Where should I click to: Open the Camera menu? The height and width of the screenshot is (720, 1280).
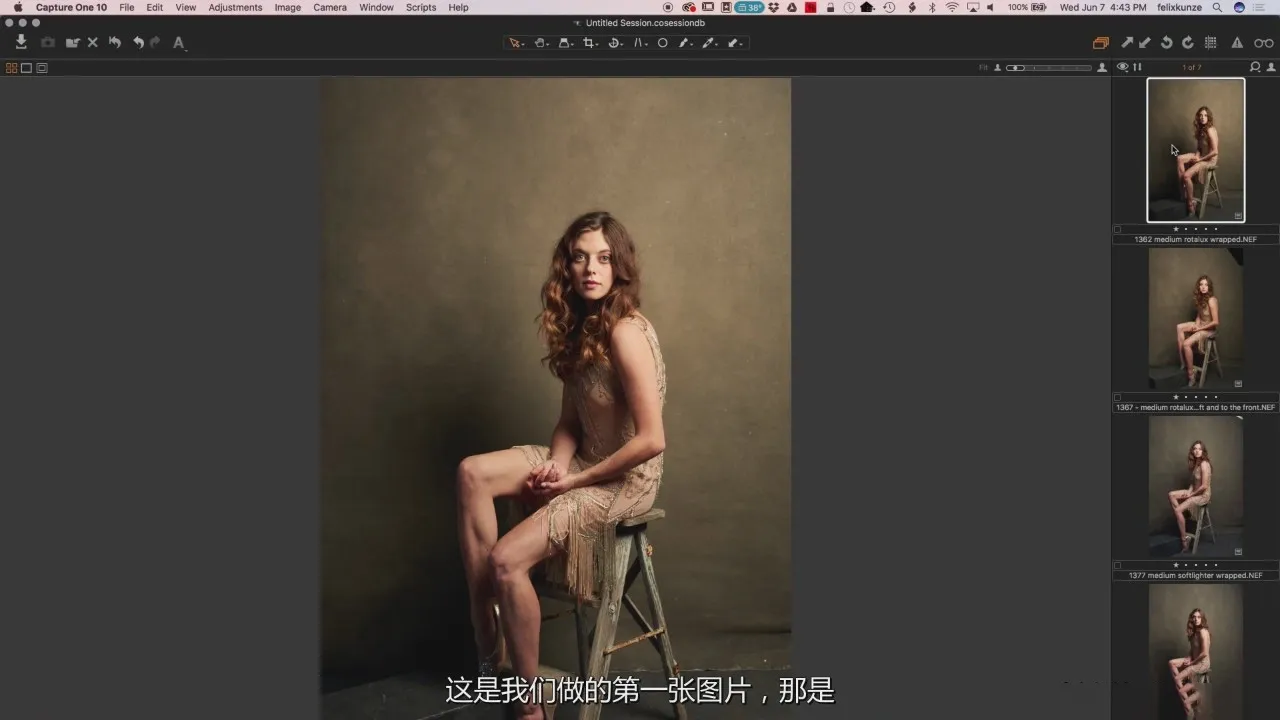click(330, 7)
